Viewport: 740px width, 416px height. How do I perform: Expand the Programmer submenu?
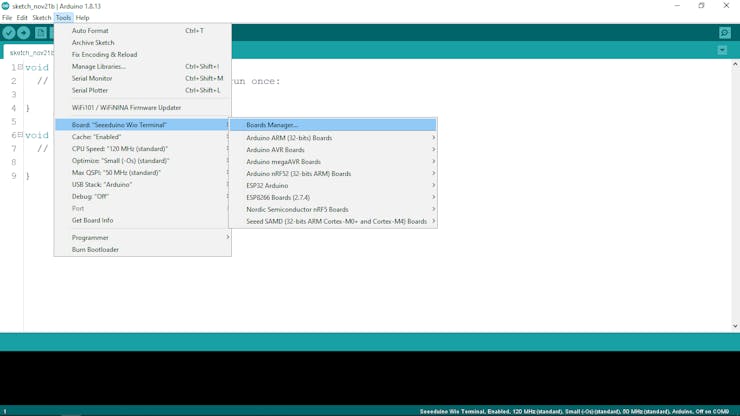coord(143,238)
